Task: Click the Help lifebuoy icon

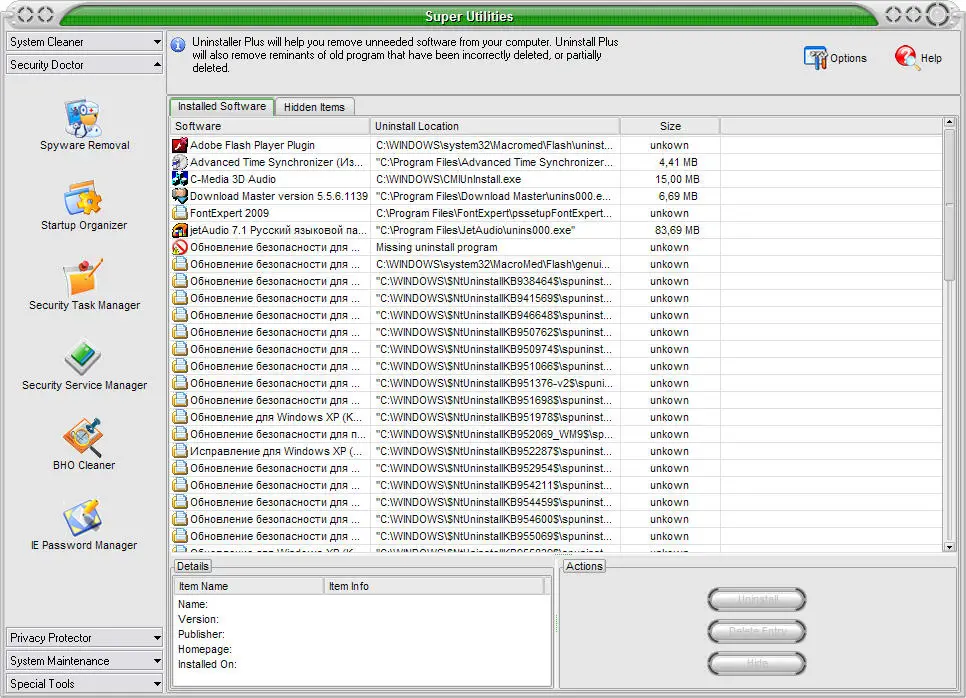Action: click(x=907, y=58)
